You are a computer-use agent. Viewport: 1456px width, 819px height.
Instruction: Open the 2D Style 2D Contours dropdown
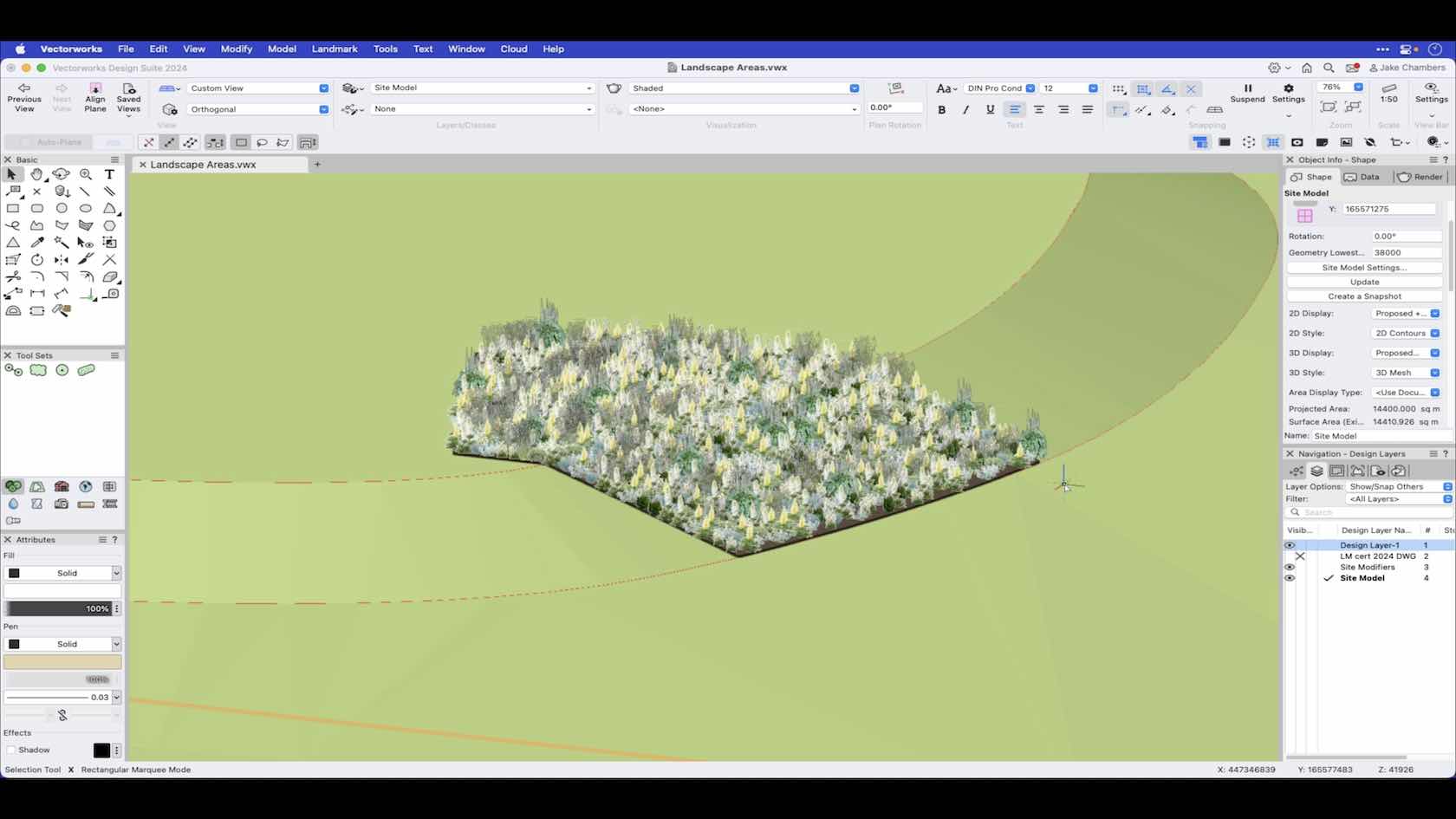[1406, 333]
